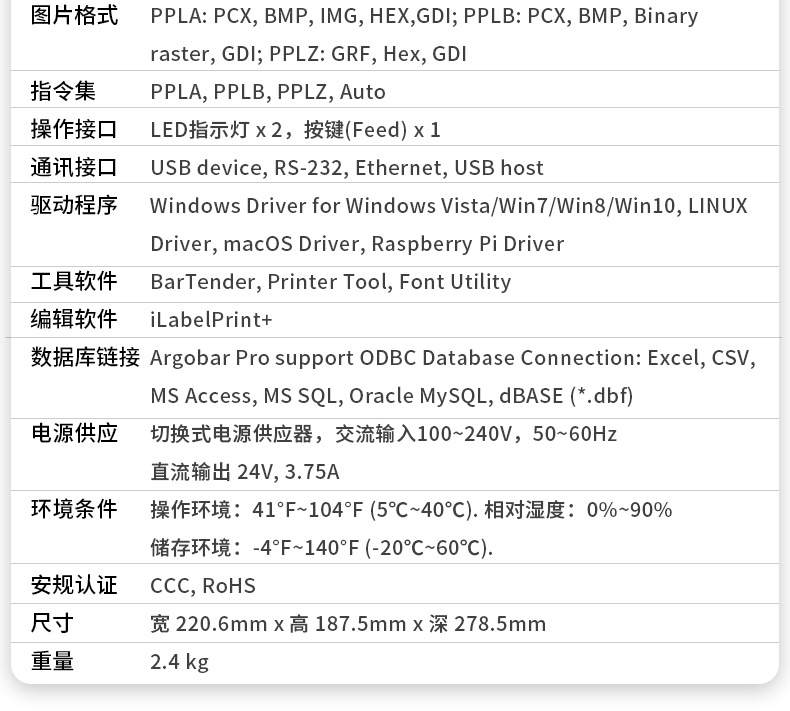Click the PPLA, PPLB, PPLZ, Auto text
790x711 pixels.
(268, 92)
